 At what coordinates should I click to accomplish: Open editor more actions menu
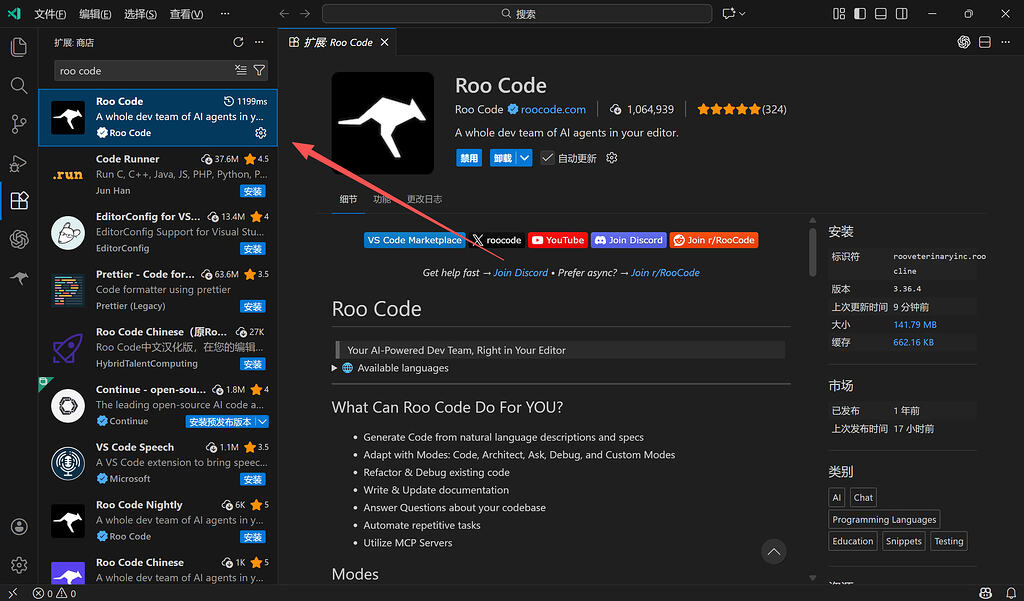coord(1006,42)
